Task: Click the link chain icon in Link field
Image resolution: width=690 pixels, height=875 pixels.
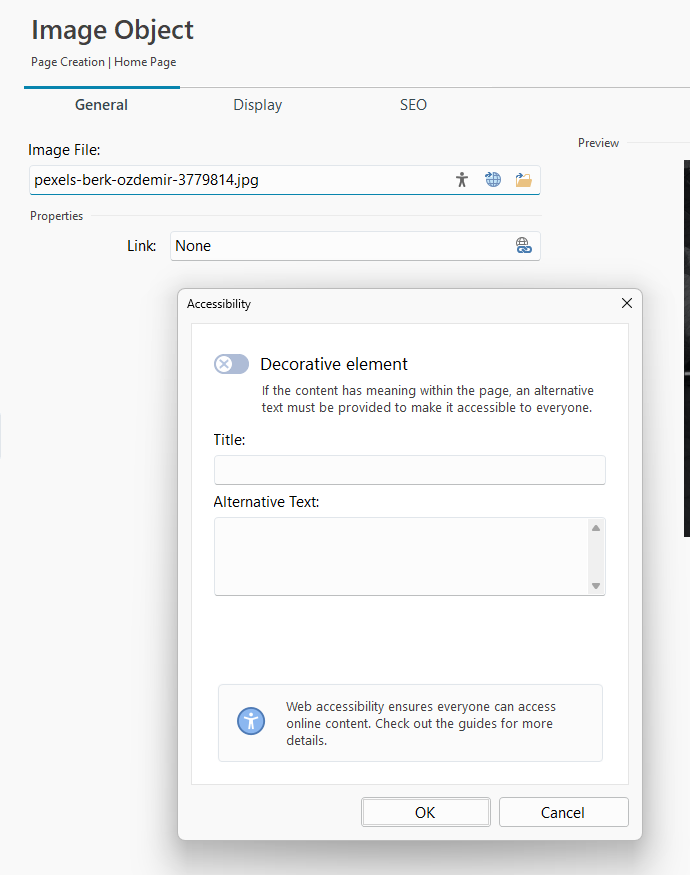Action: pos(523,246)
